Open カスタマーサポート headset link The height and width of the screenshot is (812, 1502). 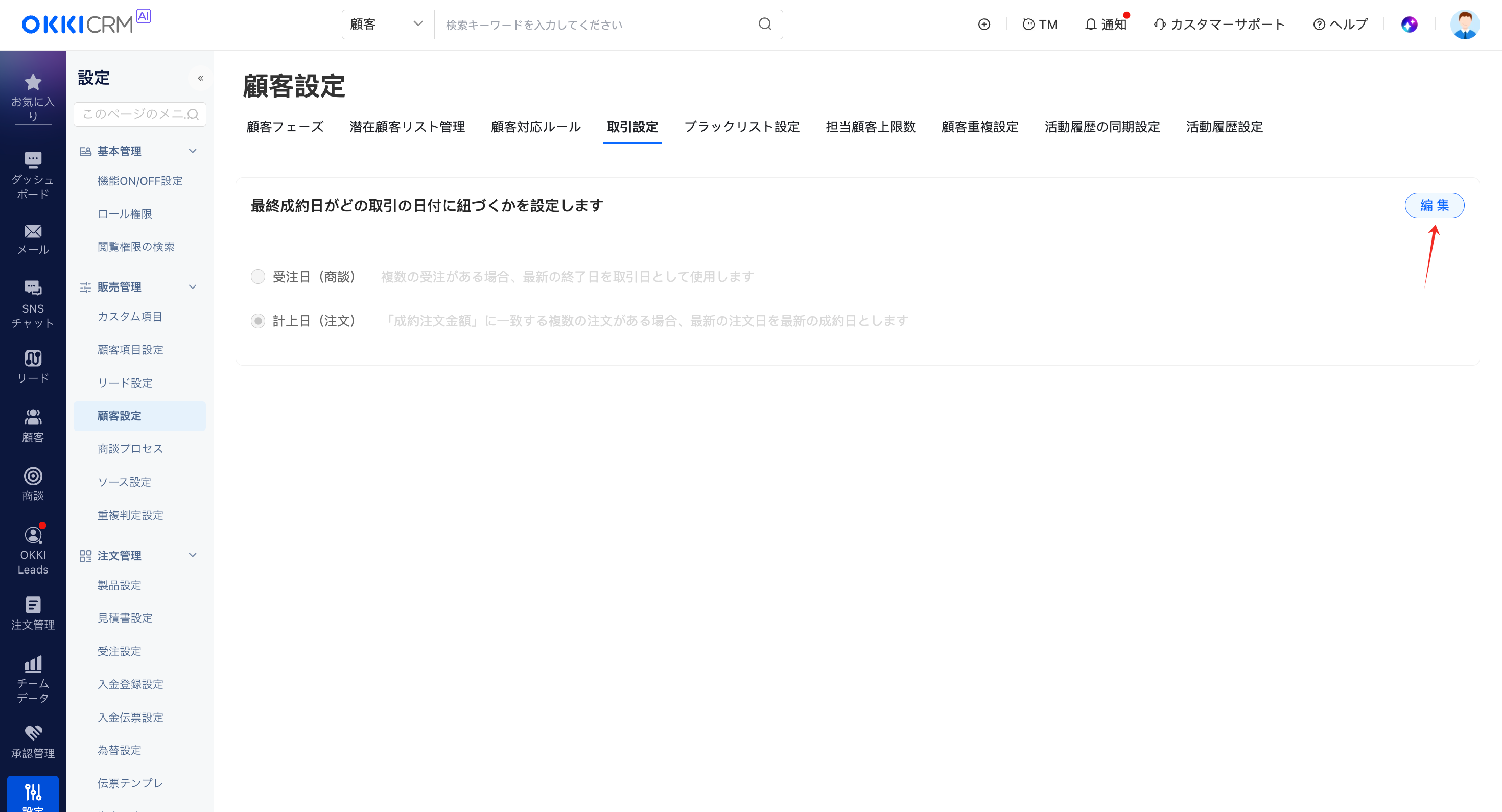(x=1219, y=25)
